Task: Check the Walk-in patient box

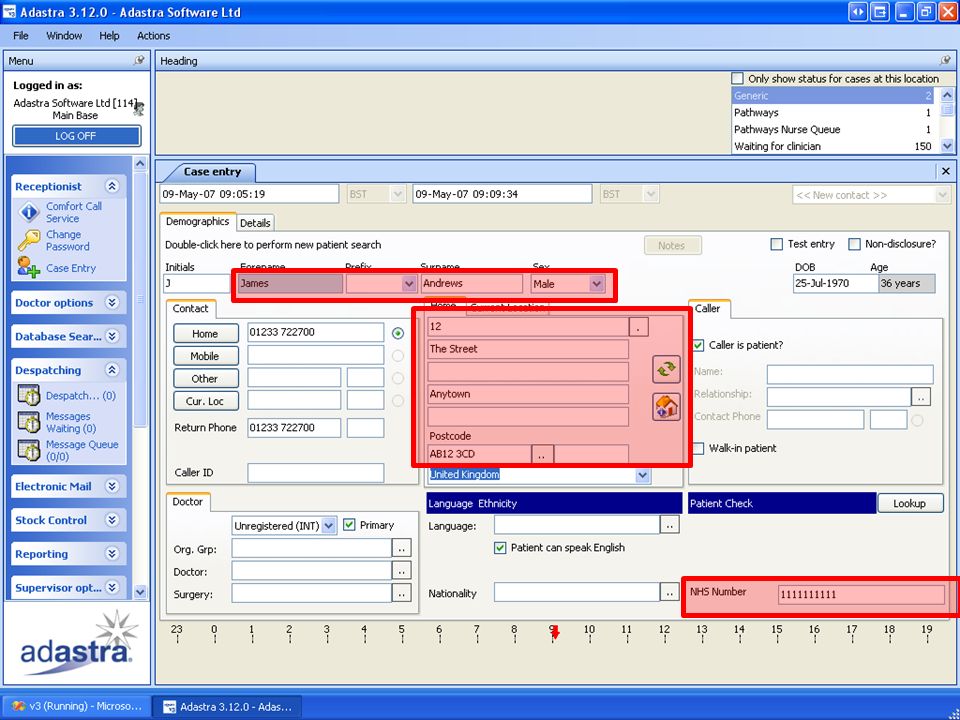Action: pyautogui.click(x=698, y=448)
